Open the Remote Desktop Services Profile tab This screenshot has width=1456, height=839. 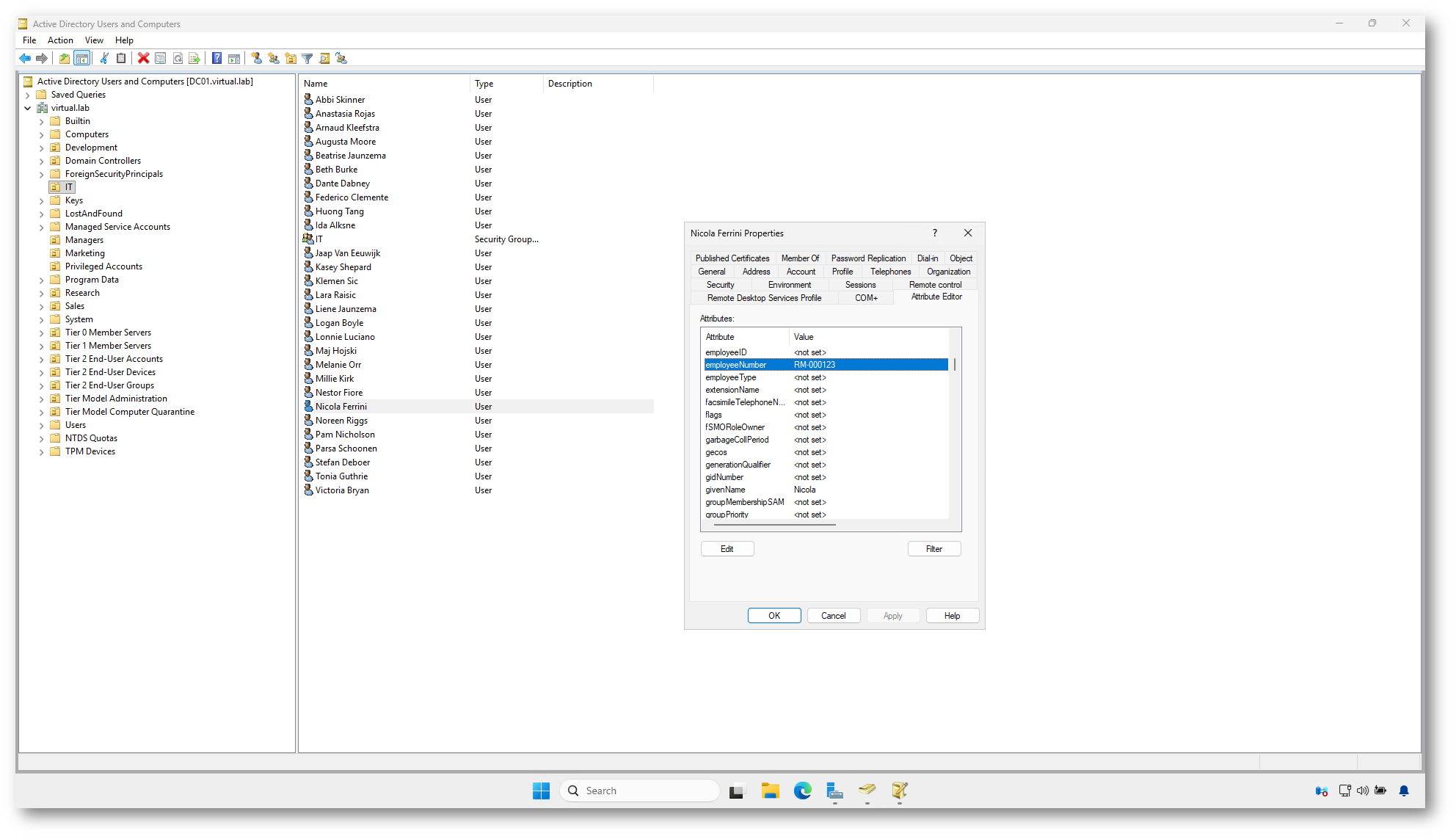[764, 298]
